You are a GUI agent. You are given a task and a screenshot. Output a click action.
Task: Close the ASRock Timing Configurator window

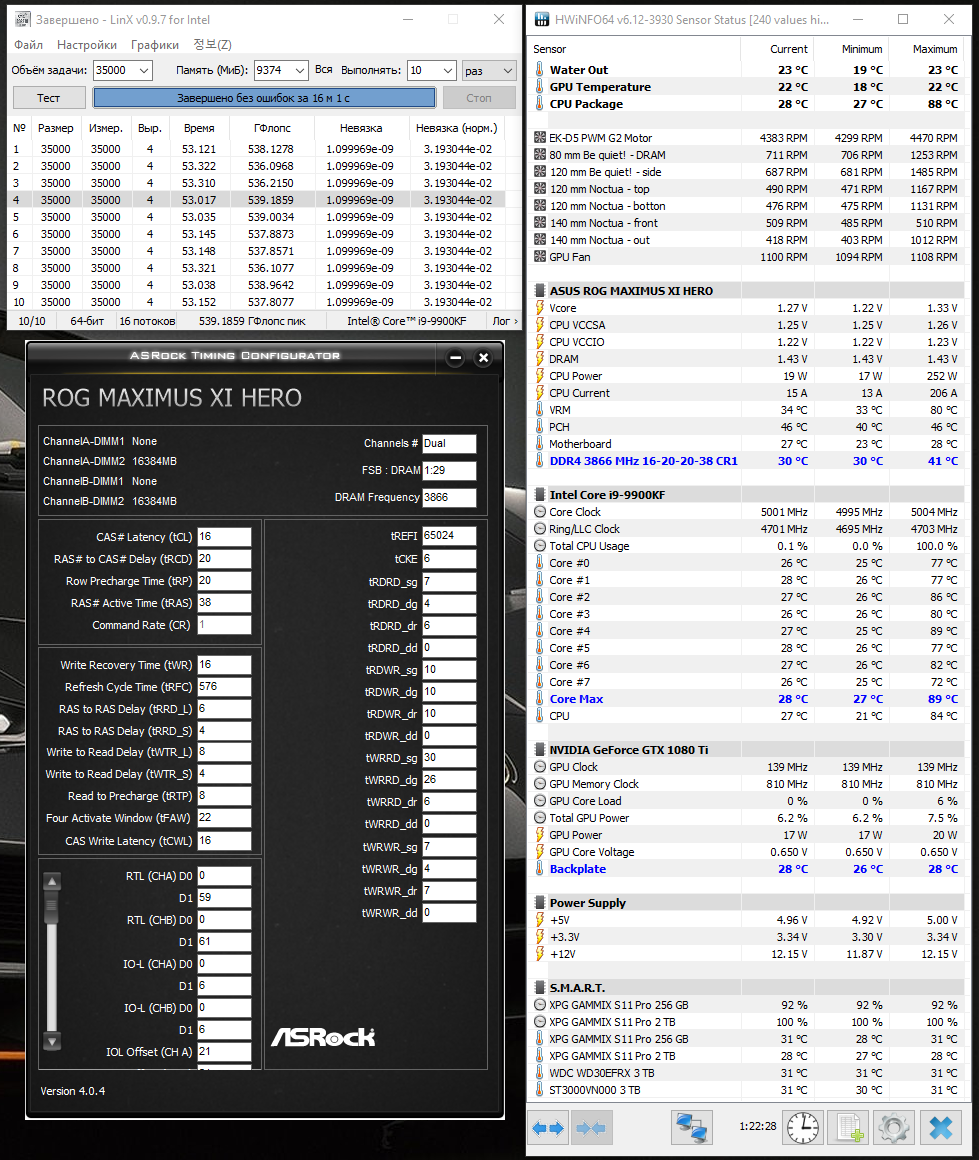click(x=483, y=358)
